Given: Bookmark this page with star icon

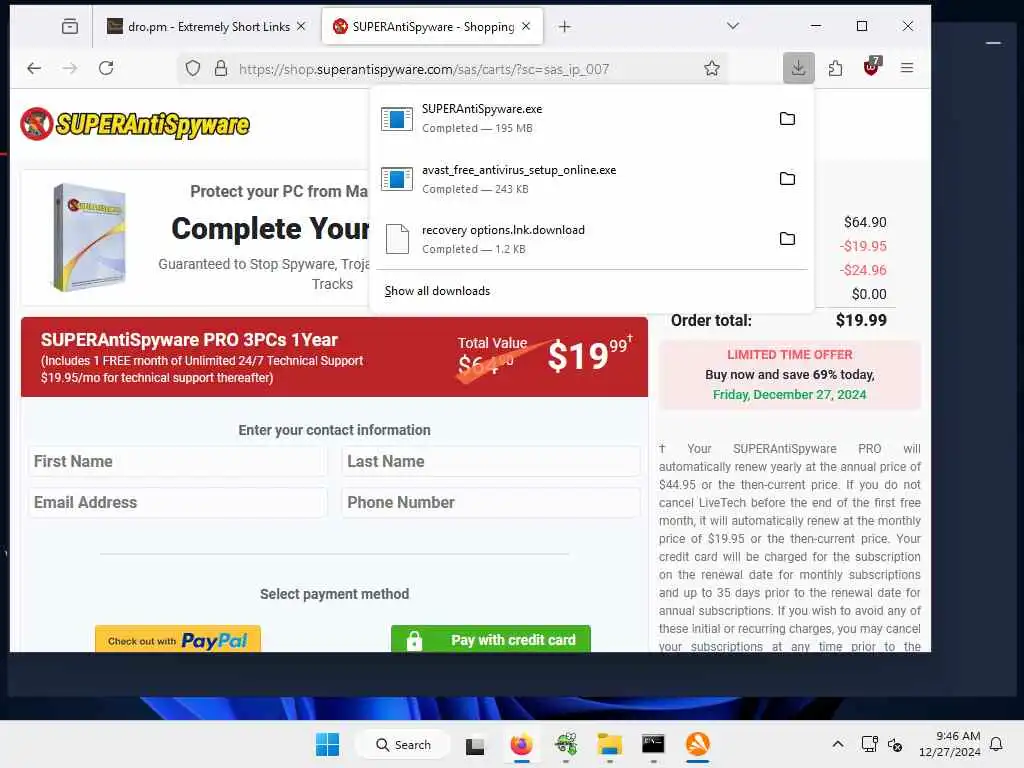Looking at the screenshot, I should [x=712, y=68].
